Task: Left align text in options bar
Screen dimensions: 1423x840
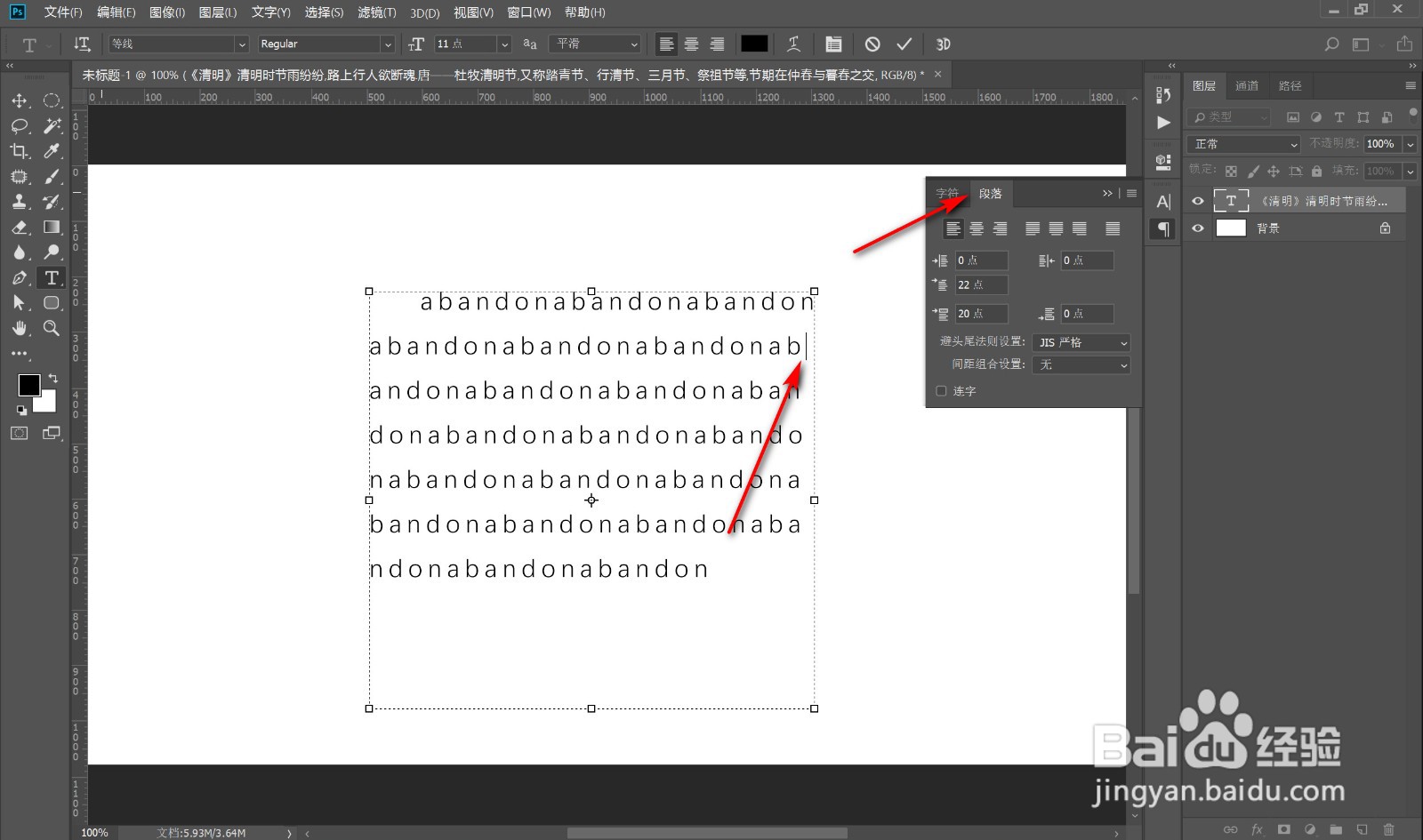Action: [x=666, y=44]
